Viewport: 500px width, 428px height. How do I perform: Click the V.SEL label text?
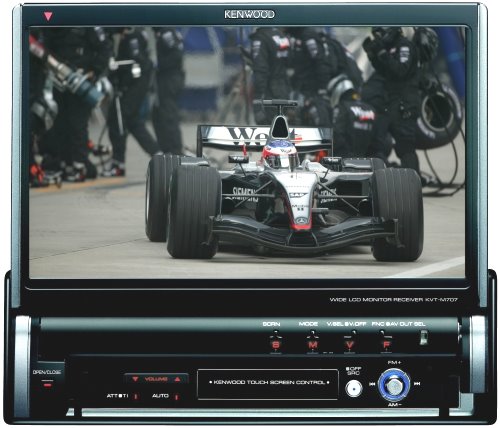point(334,324)
